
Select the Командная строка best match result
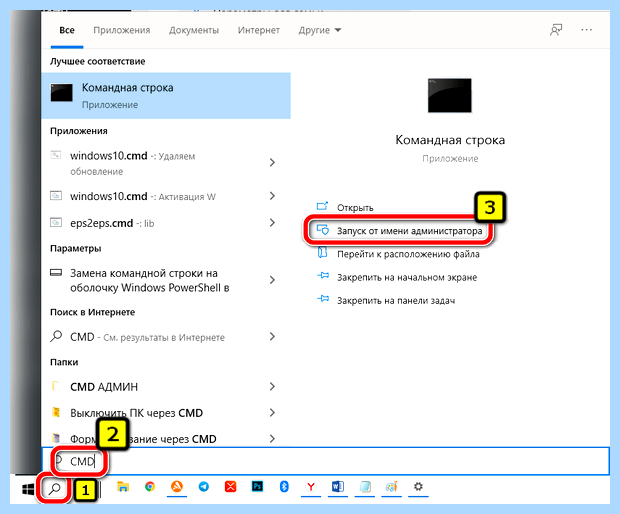click(x=166, y=96)
